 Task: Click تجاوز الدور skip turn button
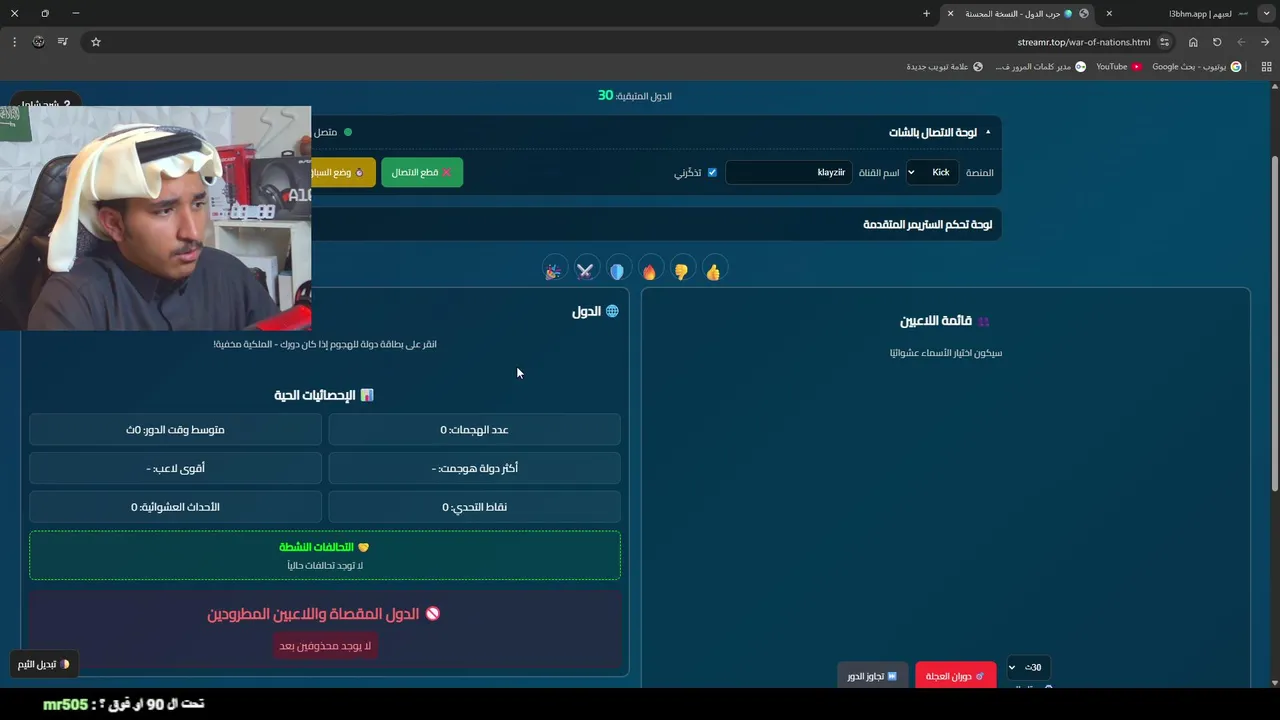click(873, 676)
